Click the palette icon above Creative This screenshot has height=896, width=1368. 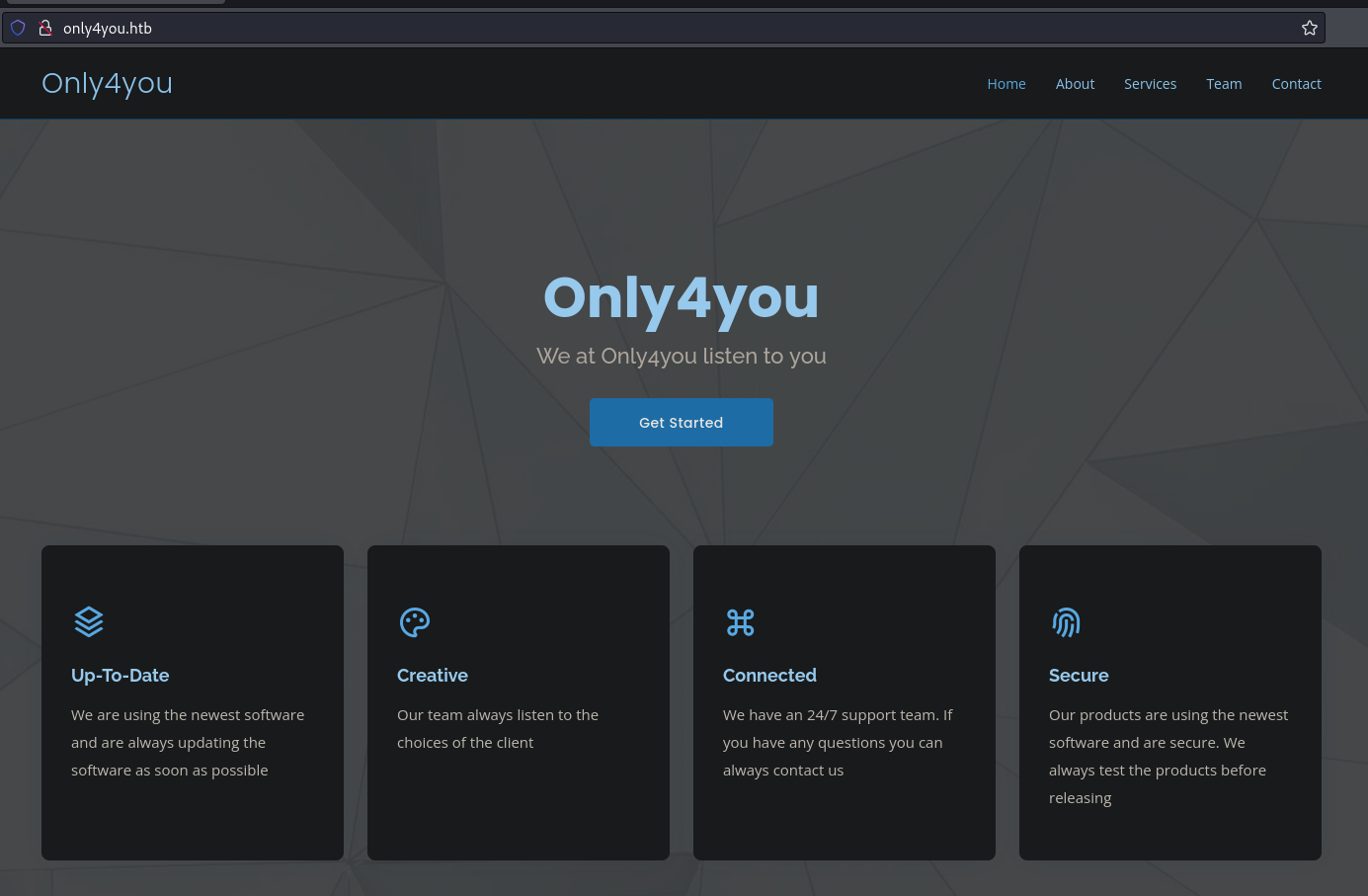tap(415, 622)
